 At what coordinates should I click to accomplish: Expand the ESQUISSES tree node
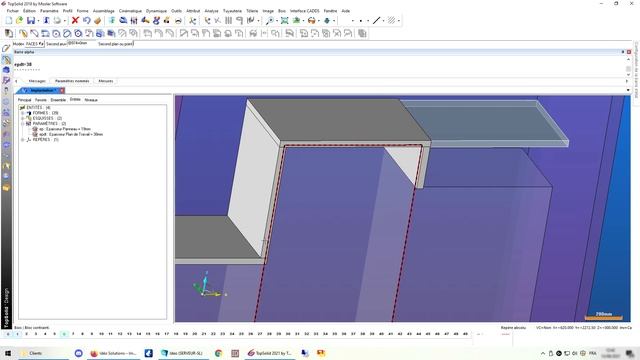point(23,118)
